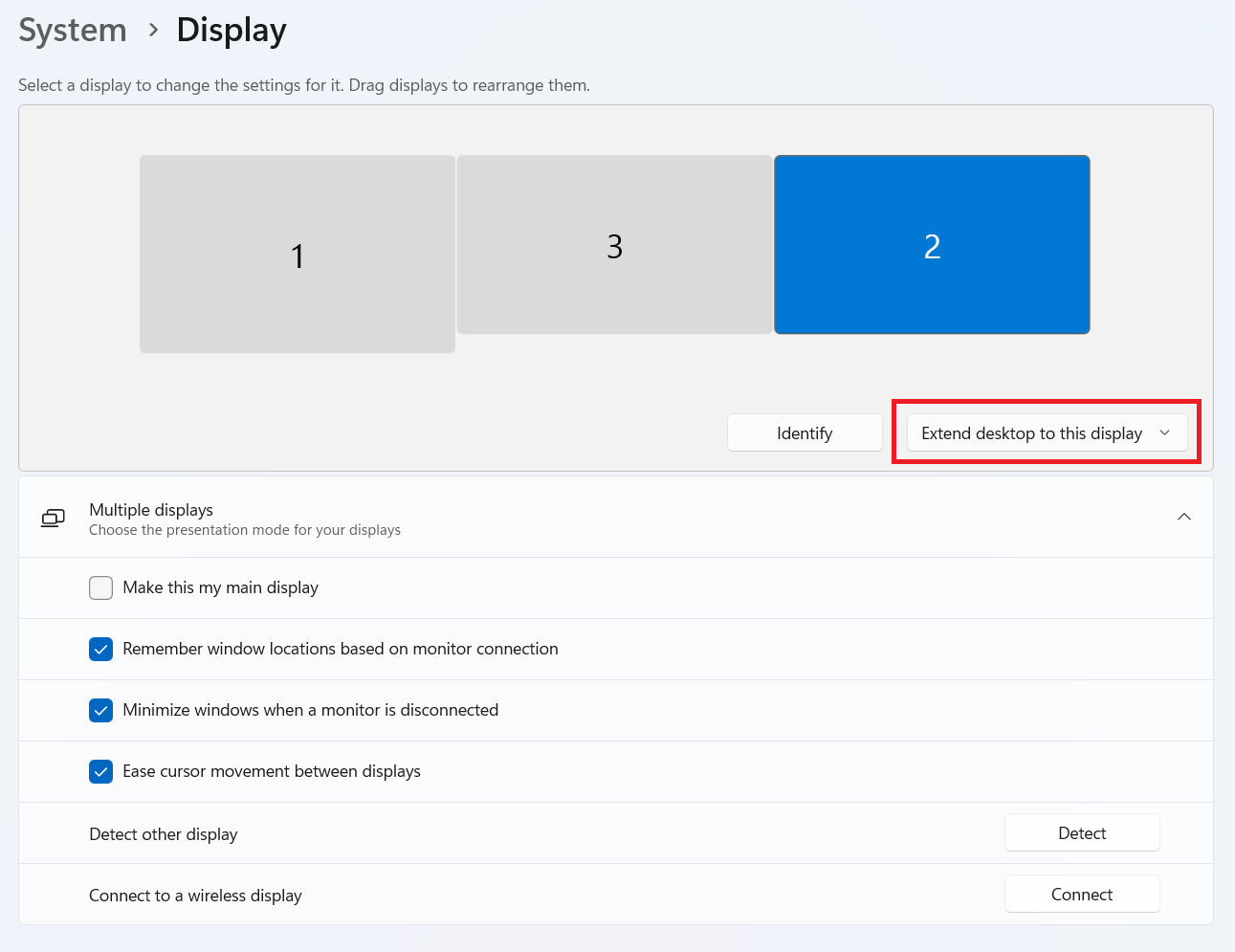This screenshot has height=952, width=1235.
Task: Uncheck Remember window locations checkbox
Action: click(x=101, y=649)
